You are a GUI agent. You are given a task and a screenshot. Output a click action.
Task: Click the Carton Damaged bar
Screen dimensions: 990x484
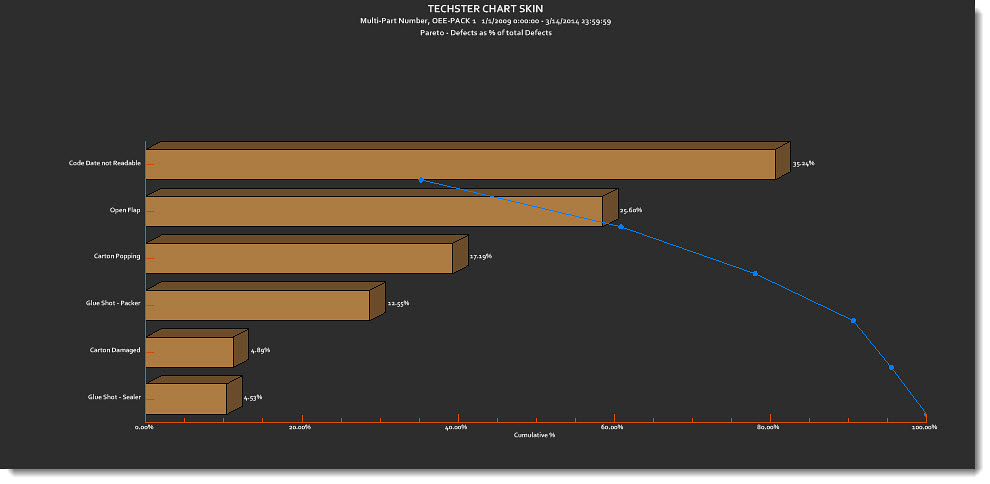click(189, 352)
